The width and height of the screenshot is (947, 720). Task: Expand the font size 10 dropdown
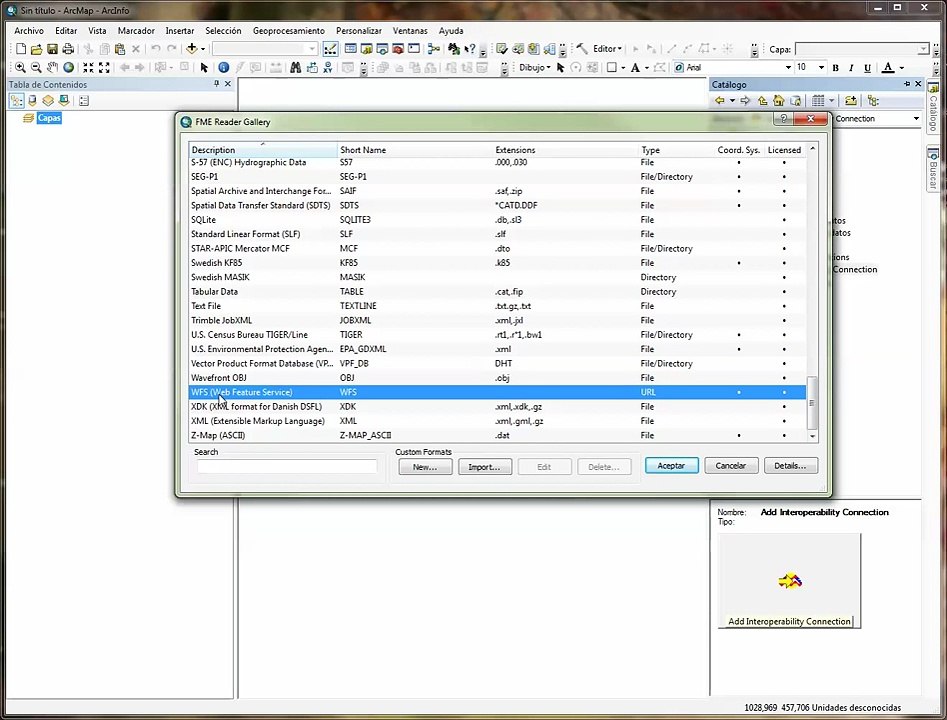821,68
